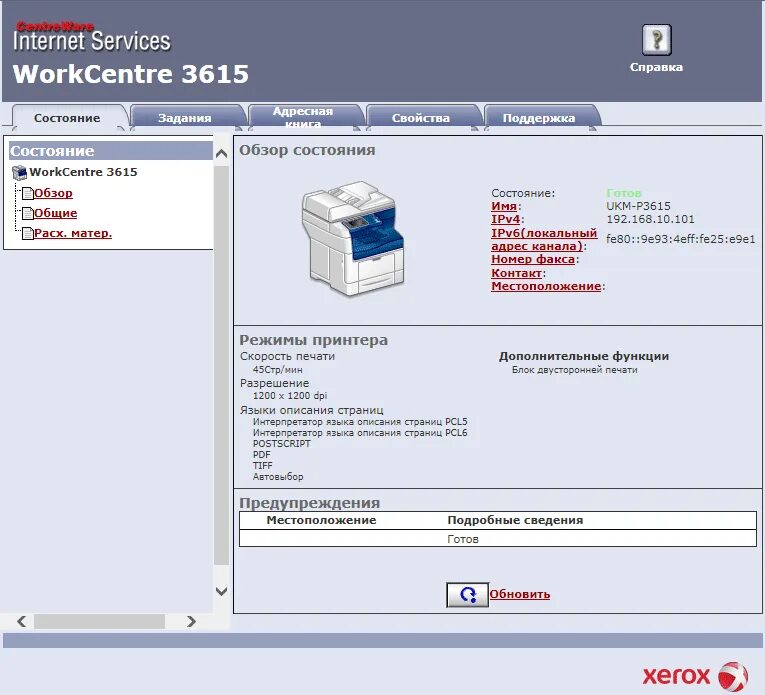Click the Обновить refresh link

click(520, 595)
